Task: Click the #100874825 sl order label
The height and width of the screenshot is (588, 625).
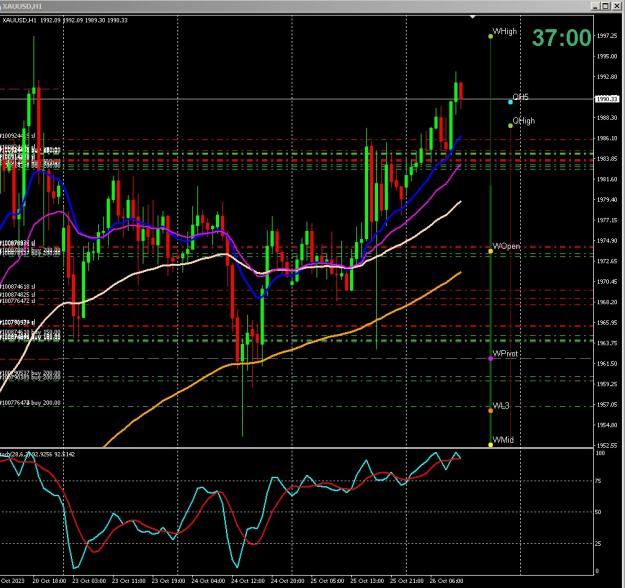Action: (x=17, y=295)
